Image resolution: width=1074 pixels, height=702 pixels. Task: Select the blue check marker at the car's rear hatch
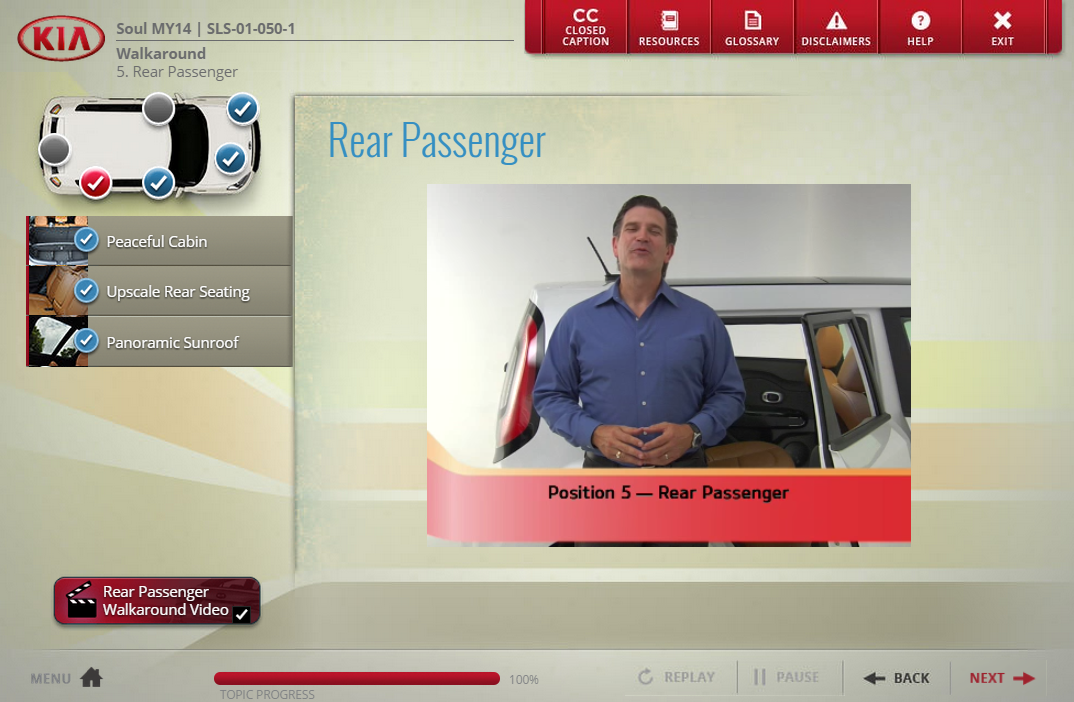click(231, 159)
